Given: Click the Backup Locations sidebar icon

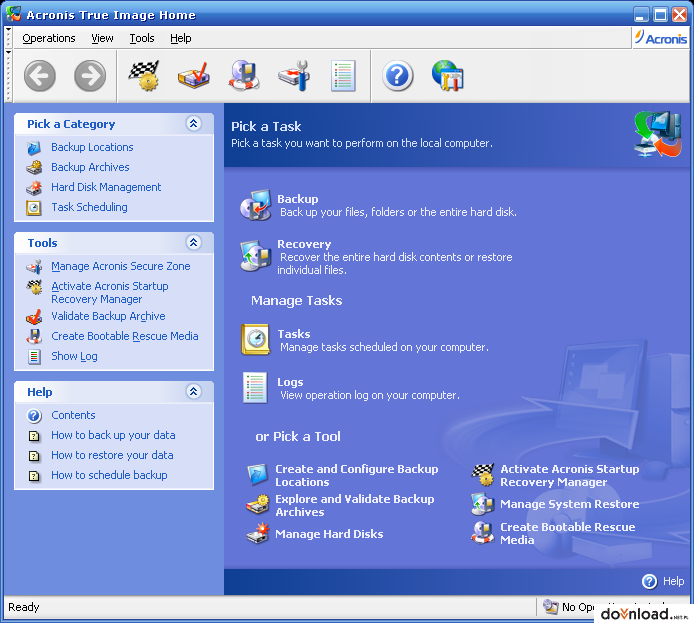Looking at the screenshot, I should pos(34,148).
